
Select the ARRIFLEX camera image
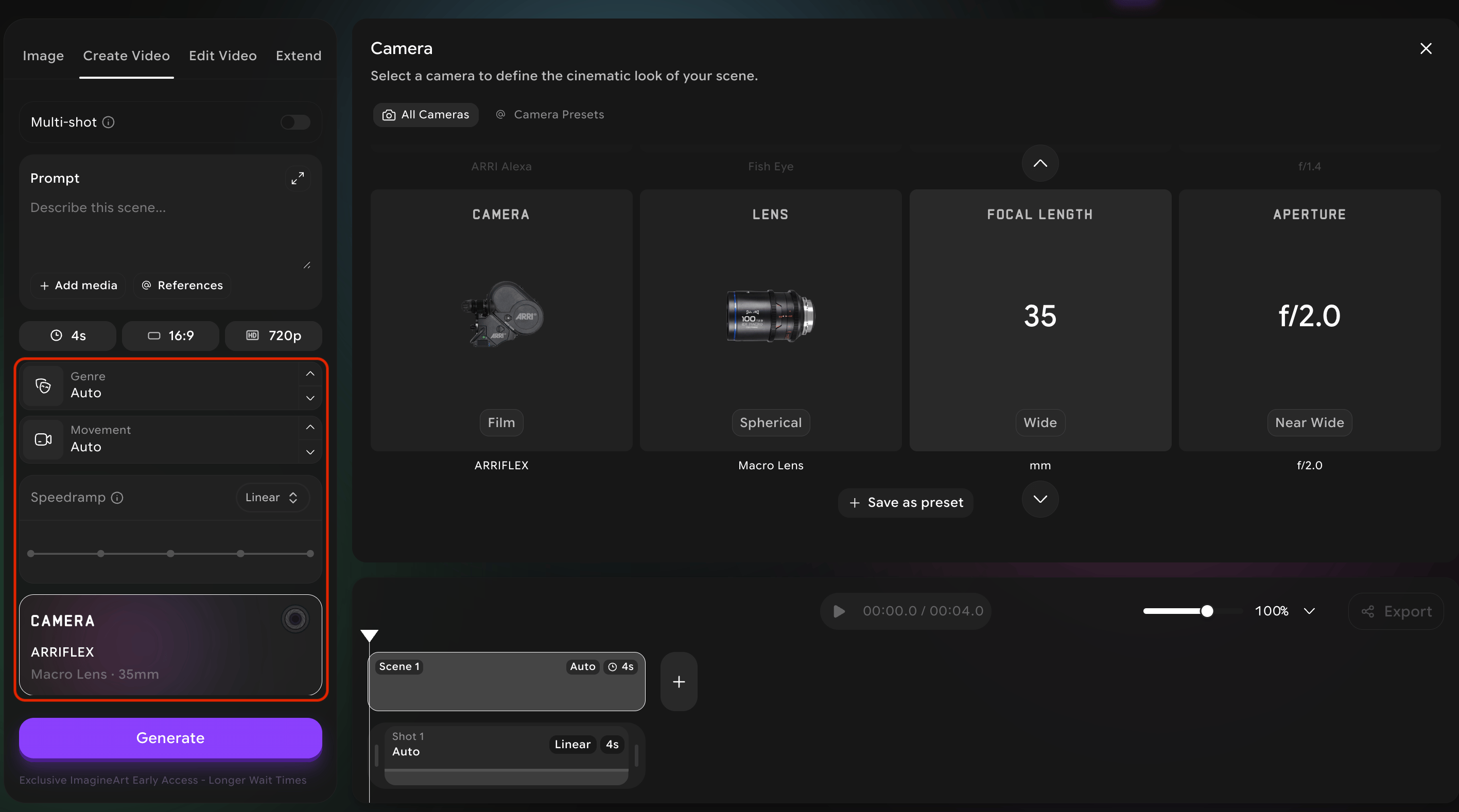pos(501,314)
